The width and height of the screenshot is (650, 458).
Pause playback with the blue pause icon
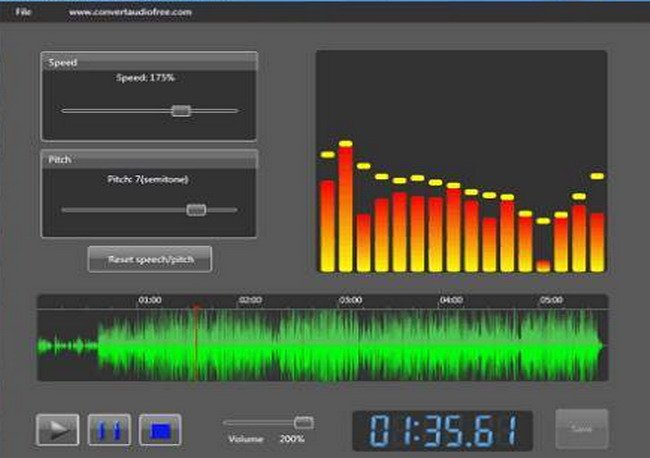[x=109, y=430]
